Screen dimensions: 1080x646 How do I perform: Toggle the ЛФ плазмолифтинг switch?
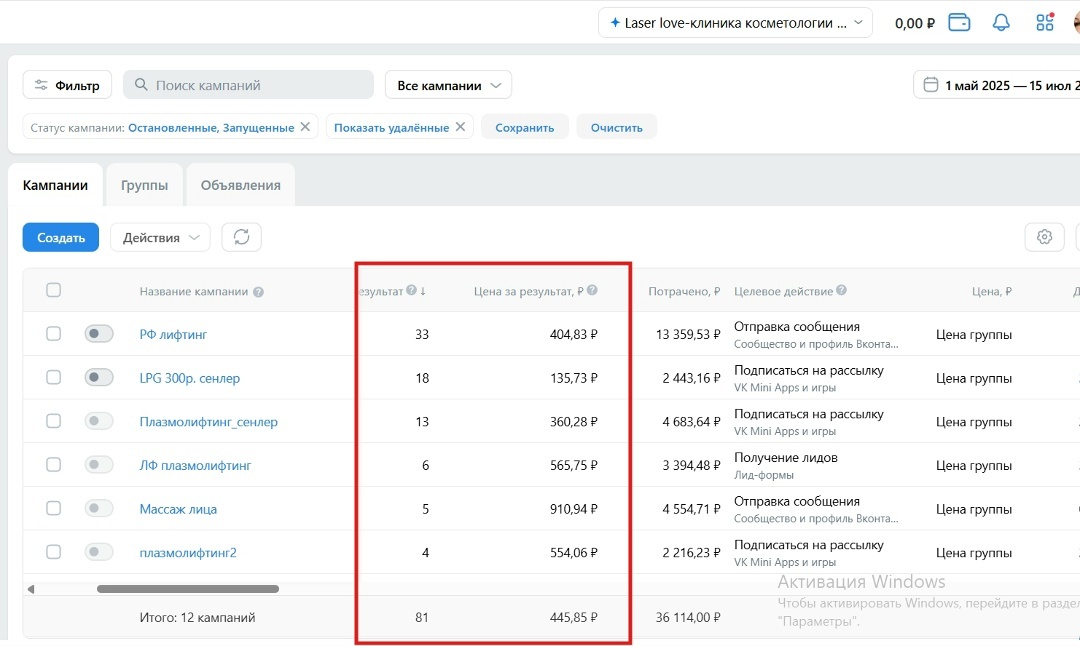[98, 465]
